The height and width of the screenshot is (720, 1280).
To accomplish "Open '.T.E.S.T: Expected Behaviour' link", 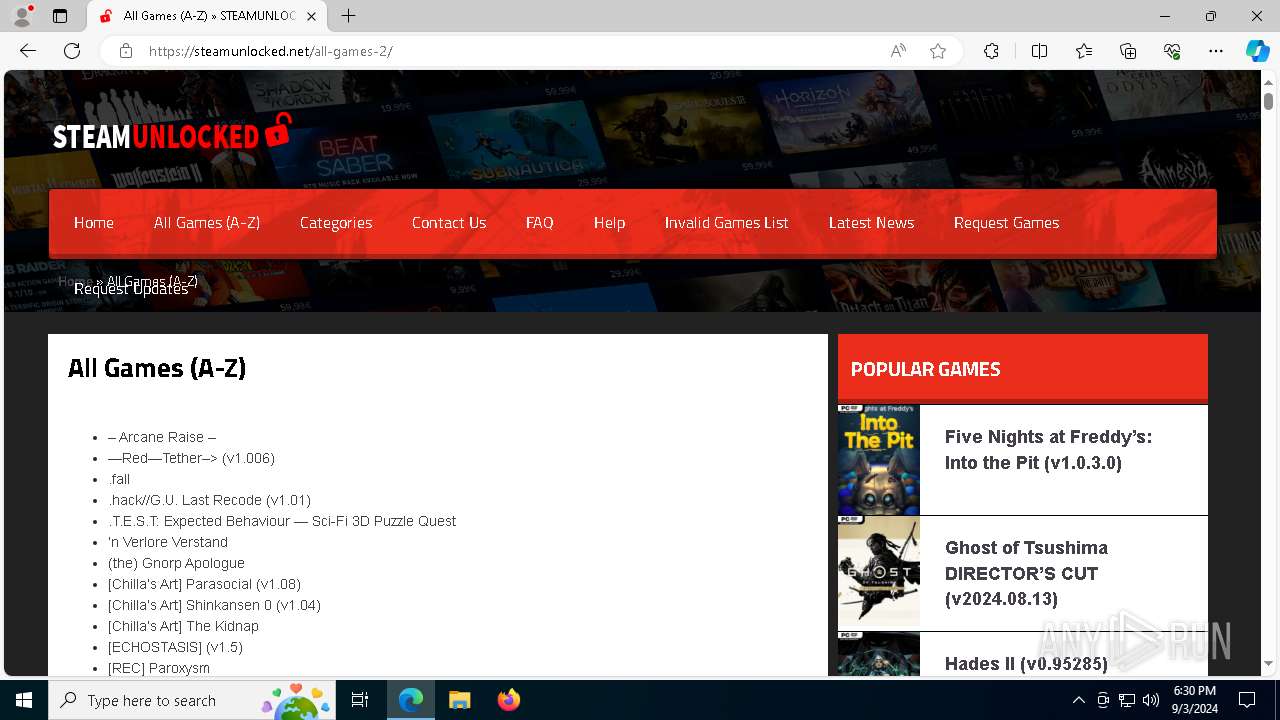I will [282, 521].
